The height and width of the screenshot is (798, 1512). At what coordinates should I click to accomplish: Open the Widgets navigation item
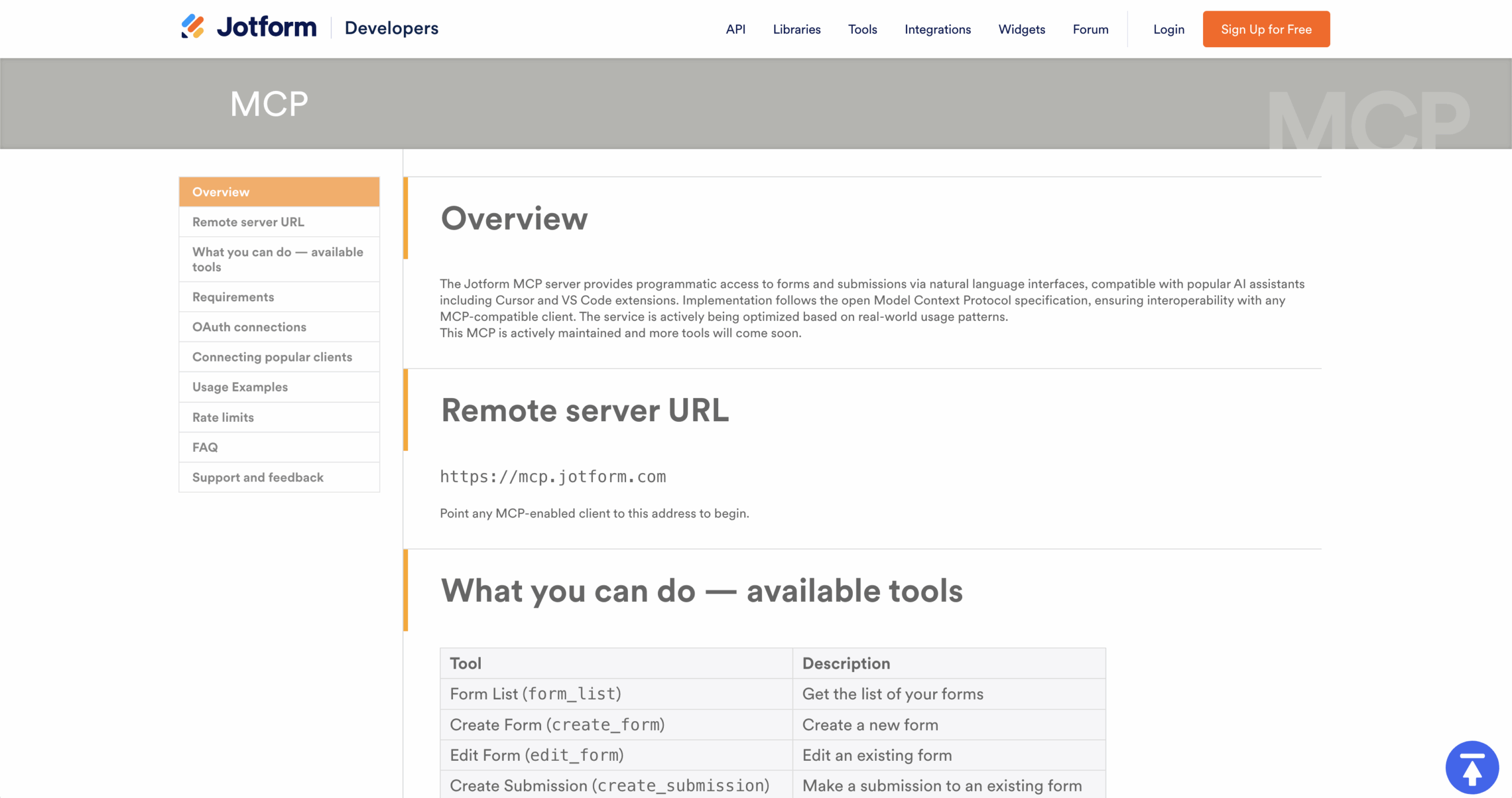1021,30
